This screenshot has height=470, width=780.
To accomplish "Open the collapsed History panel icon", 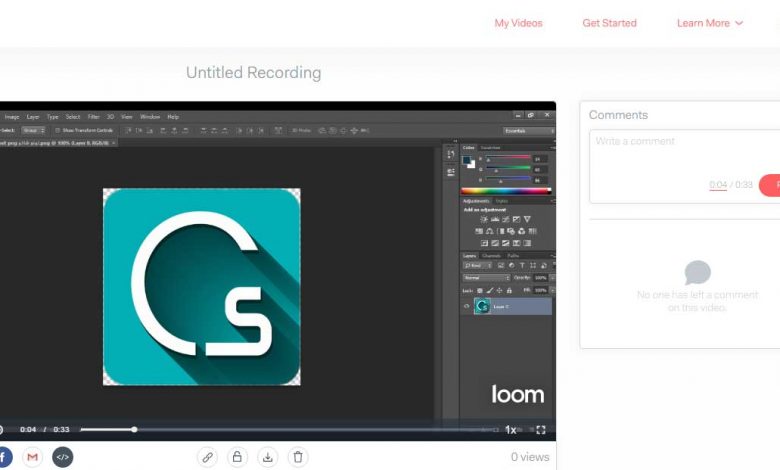I will (x=451, y=154).
